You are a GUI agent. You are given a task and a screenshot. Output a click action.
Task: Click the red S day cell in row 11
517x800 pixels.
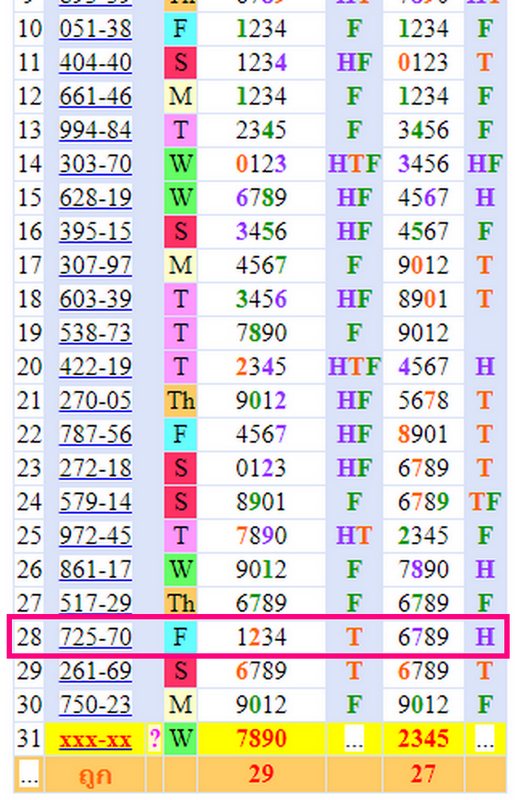[x=180, y=62]
